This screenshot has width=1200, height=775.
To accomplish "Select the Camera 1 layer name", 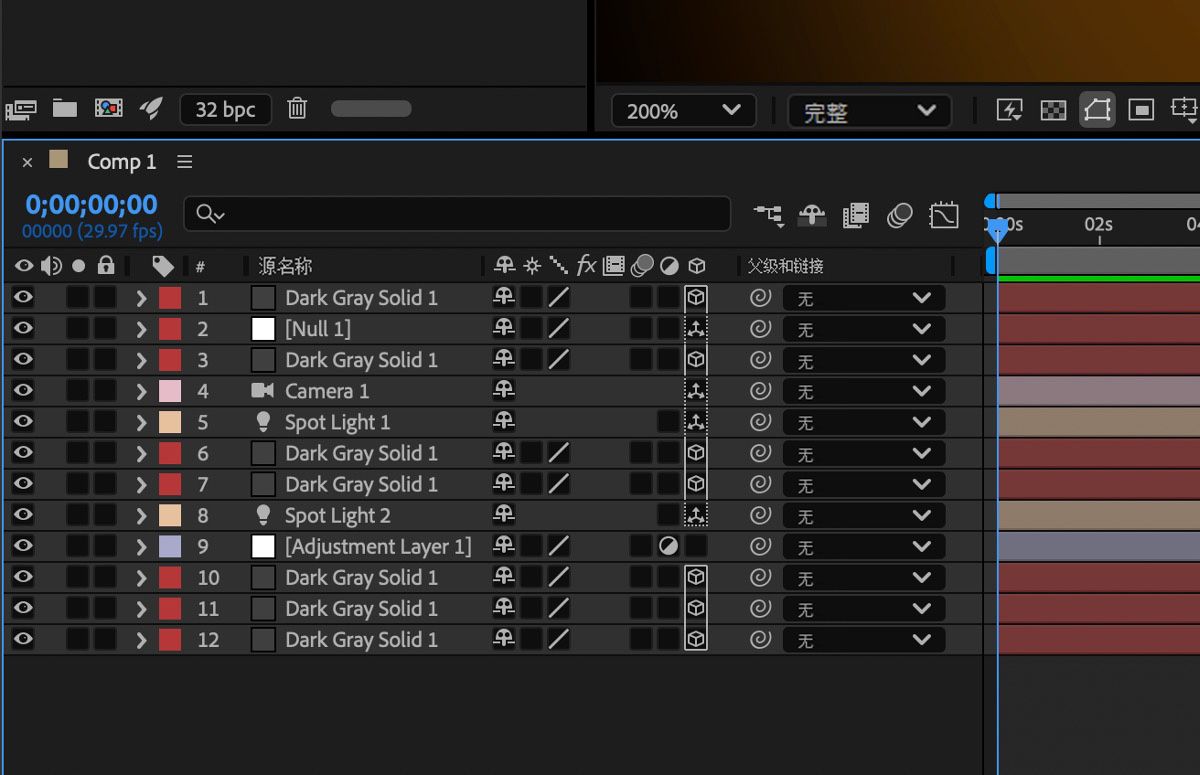I will click(x=327, y=391).
